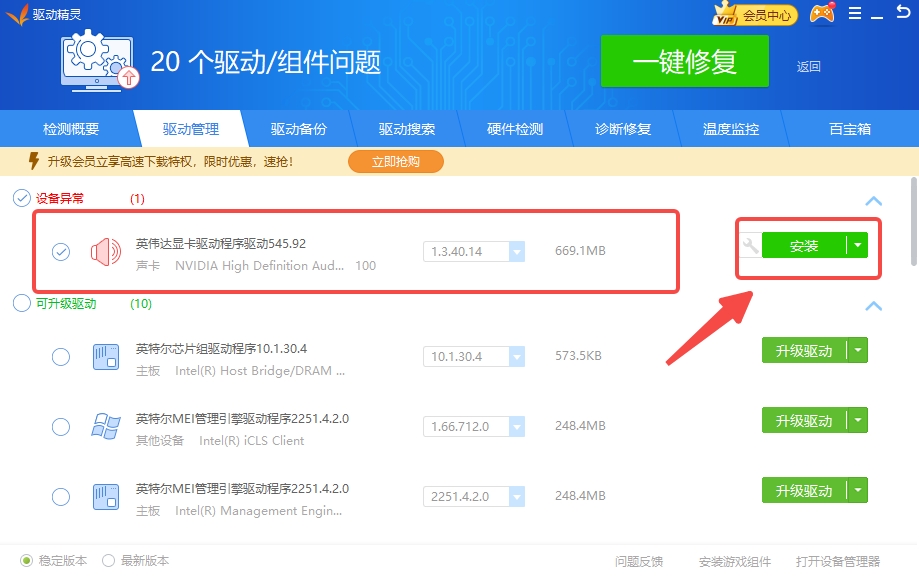Switch to the 驱动备份 tab
Image resolution: width=919 pixels, height=576 pixels.
tap(298, 129)
